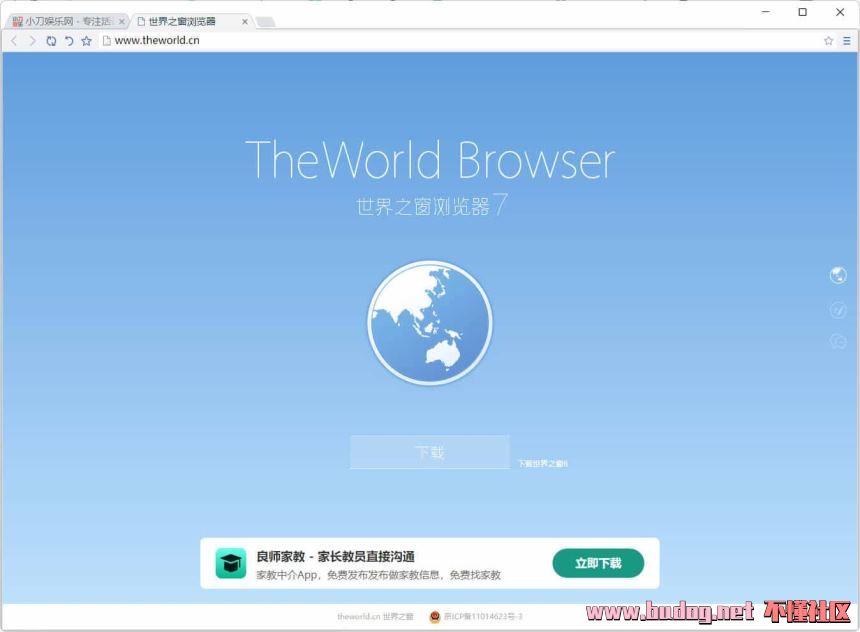This screenshot has height=632, width=860.
Task: Click the 世界之窗浏览器7 subtitle text
Action: (432, 206)
